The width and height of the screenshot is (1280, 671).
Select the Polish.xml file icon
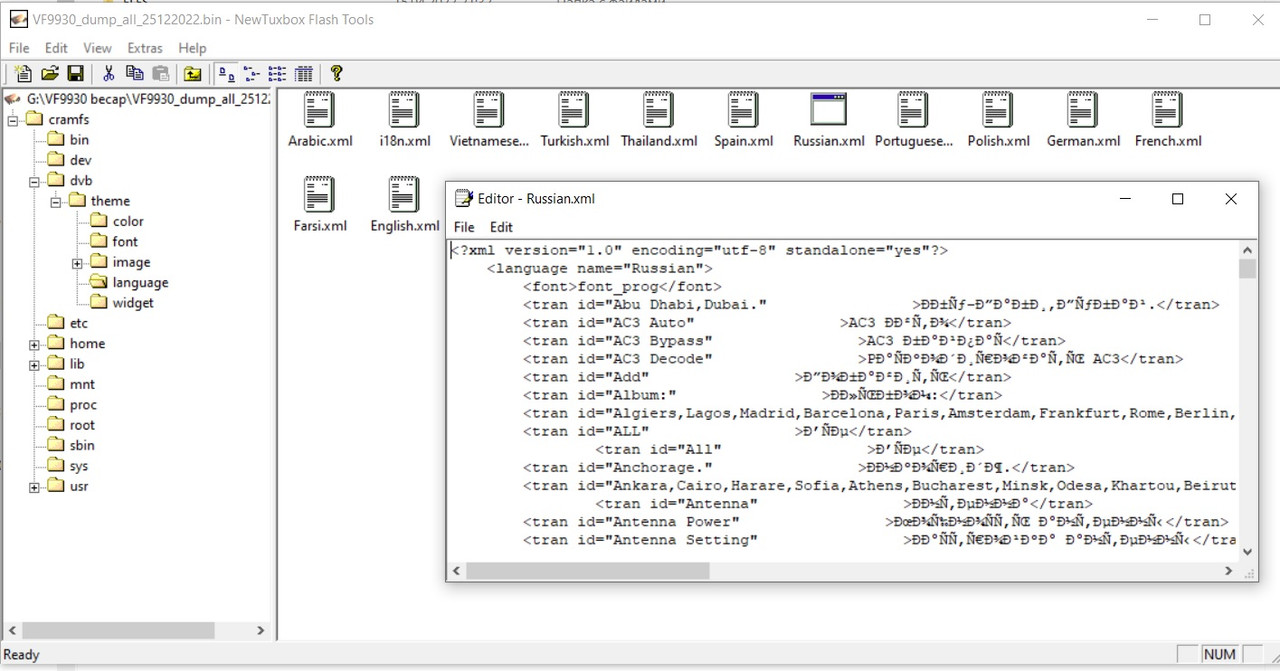tap(998, 109)
